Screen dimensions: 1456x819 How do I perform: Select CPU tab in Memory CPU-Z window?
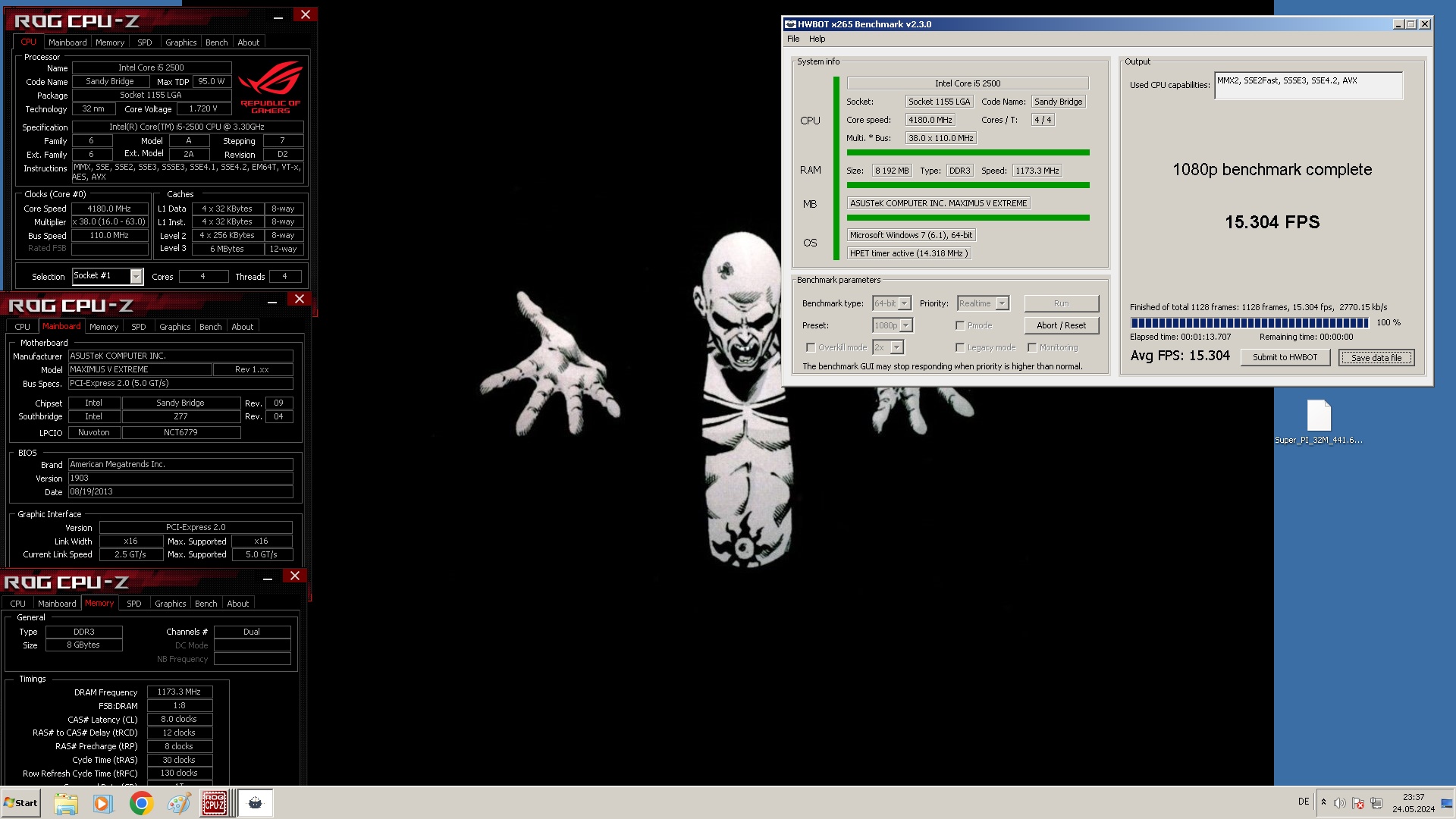click(x=17, y=604)
